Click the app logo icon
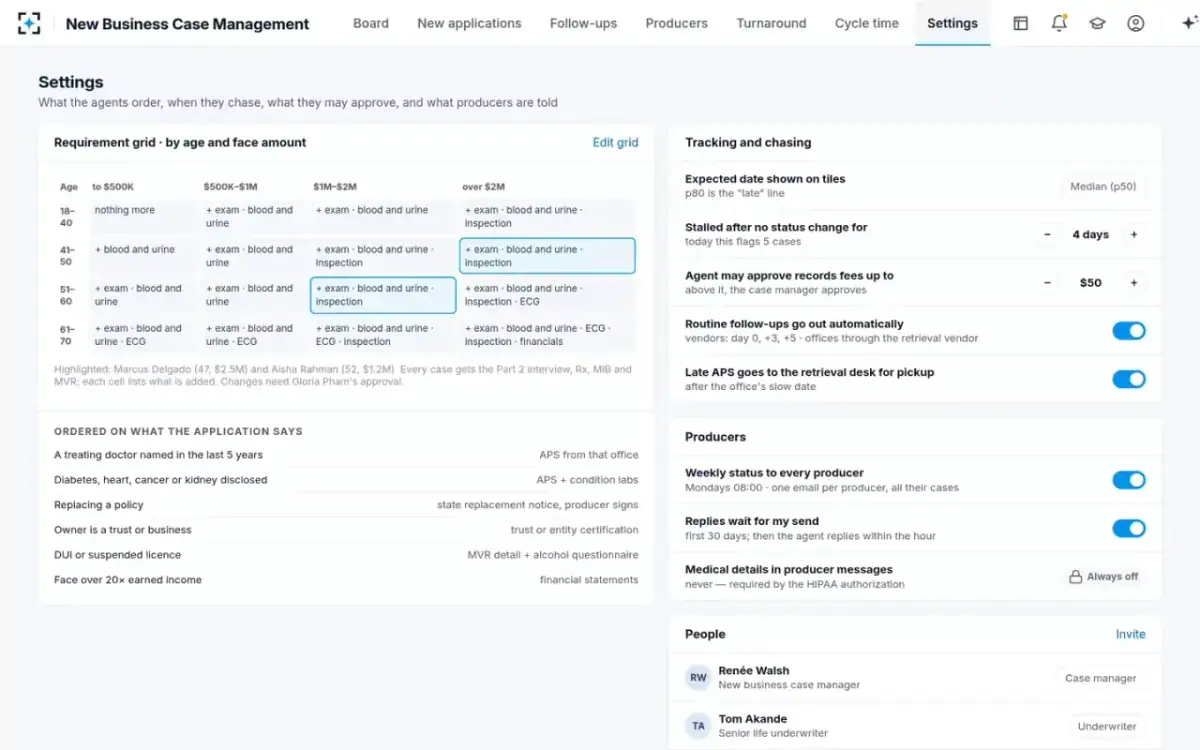This screenshot has width=1200, height=750. click(29, 23)
